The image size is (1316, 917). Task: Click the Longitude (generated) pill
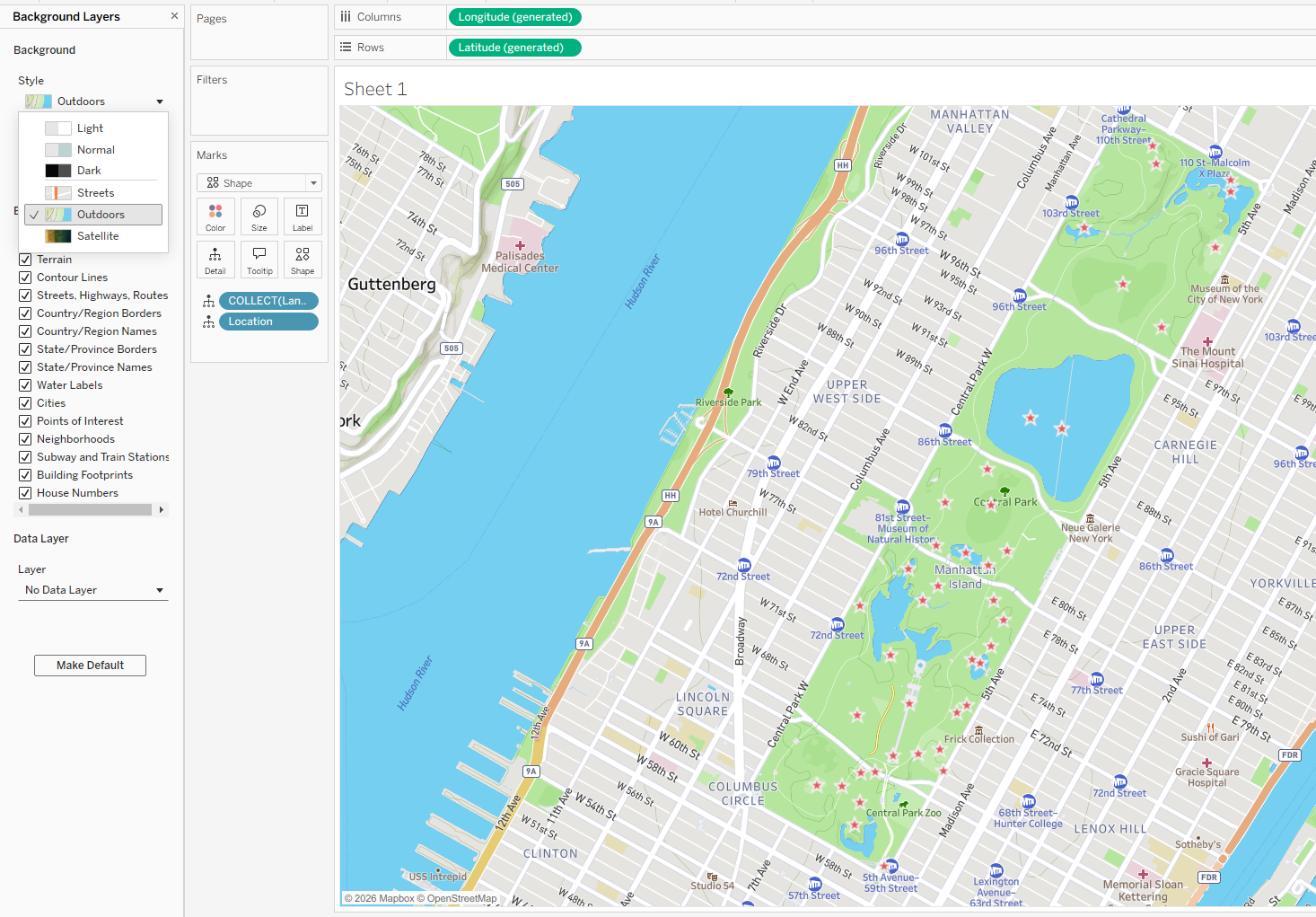pos(514,17)
